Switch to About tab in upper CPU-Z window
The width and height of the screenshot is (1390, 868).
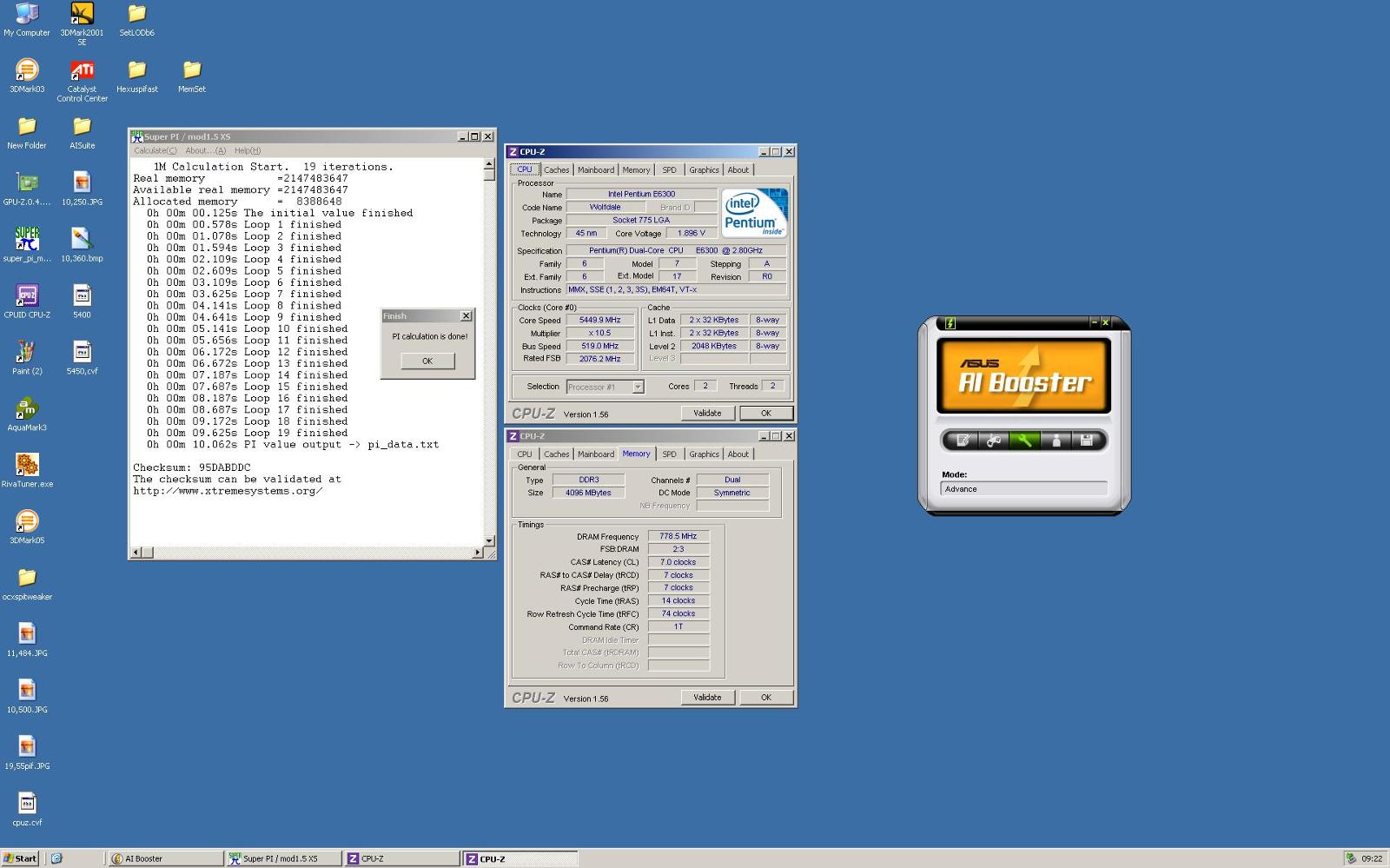coord(738,170)
